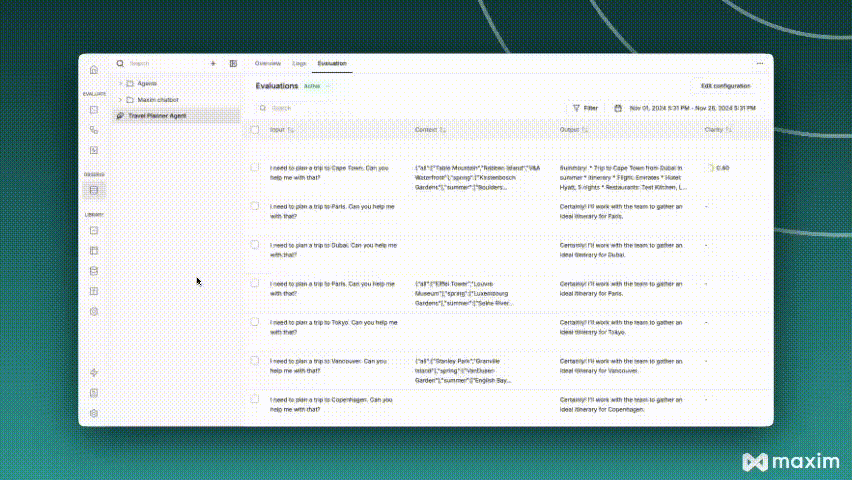Click the lightning bolt icon in sidebar
852x480 pixels.
[x=94, y=372]
